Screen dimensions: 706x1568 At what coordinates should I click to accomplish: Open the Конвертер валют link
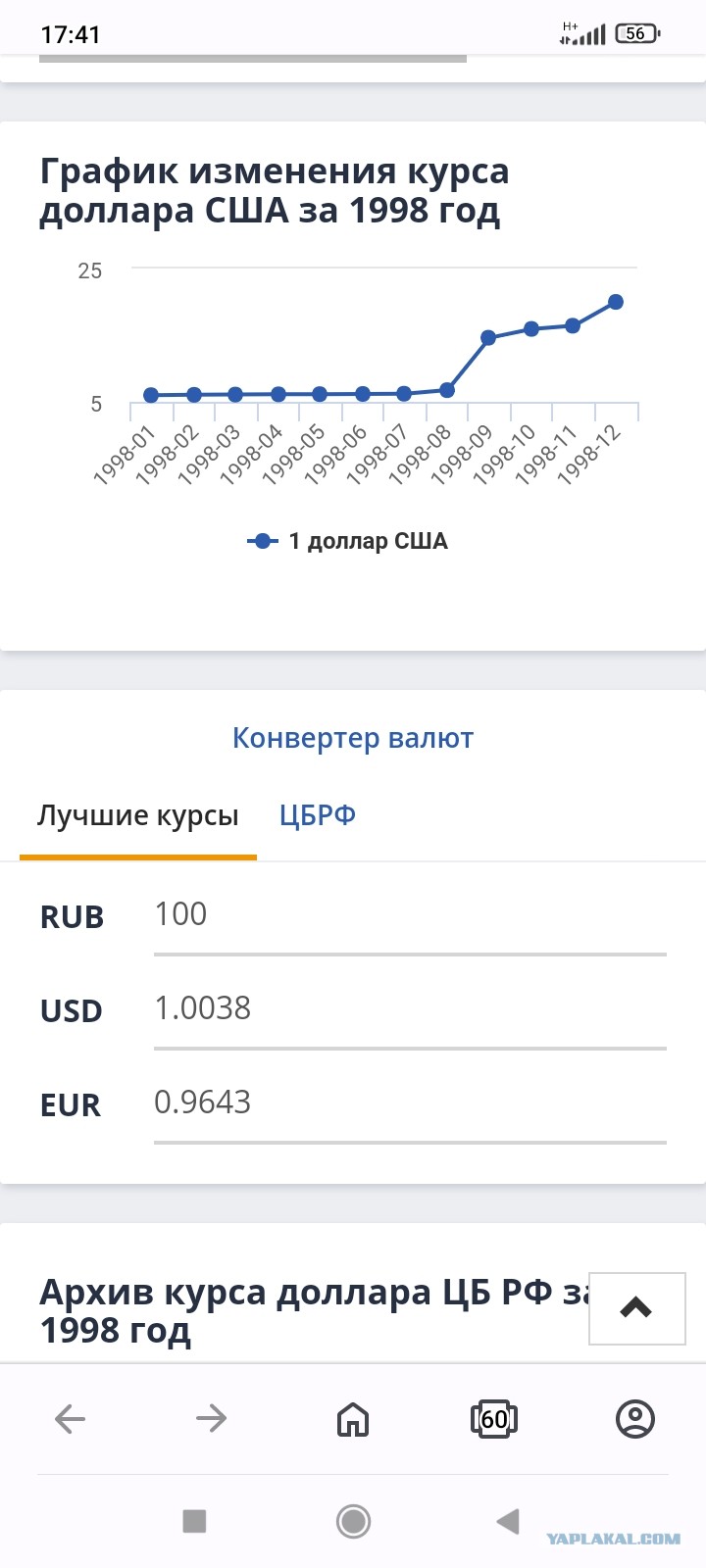353,738
